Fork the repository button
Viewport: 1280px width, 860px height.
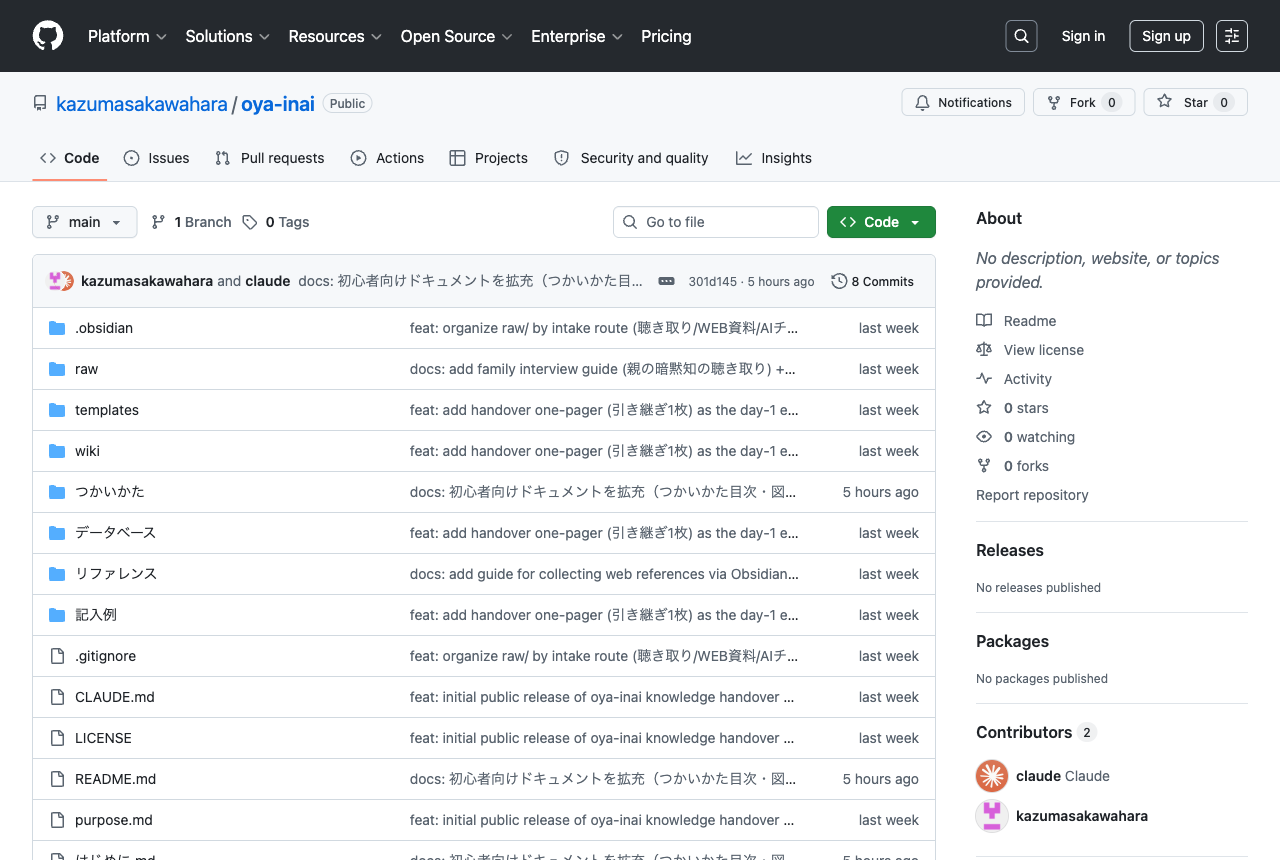pyautogui.click(x=1084, y=102)
